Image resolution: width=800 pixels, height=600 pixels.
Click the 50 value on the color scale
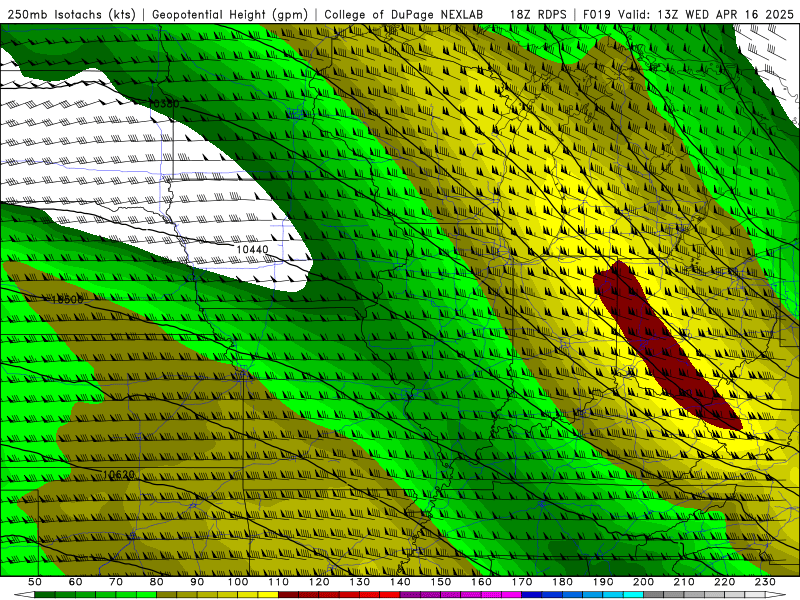click(x=35, y=582)
